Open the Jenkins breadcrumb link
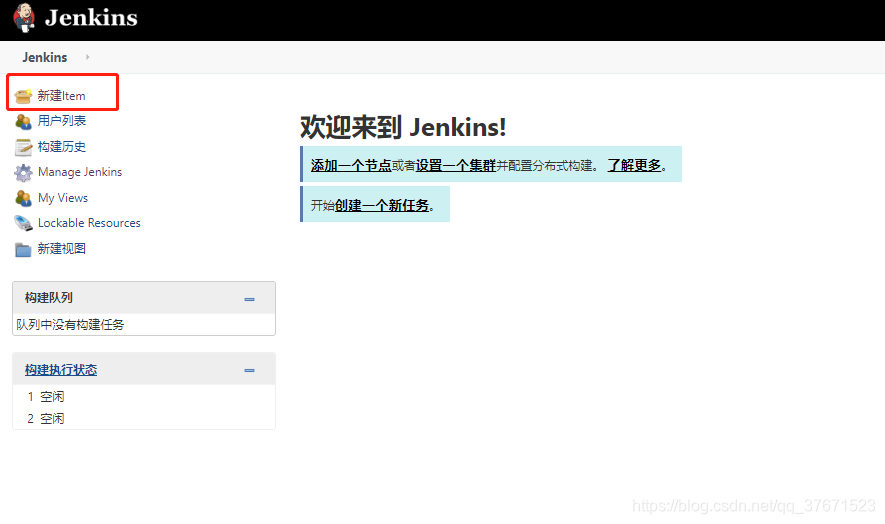 [x=45, y=57]
